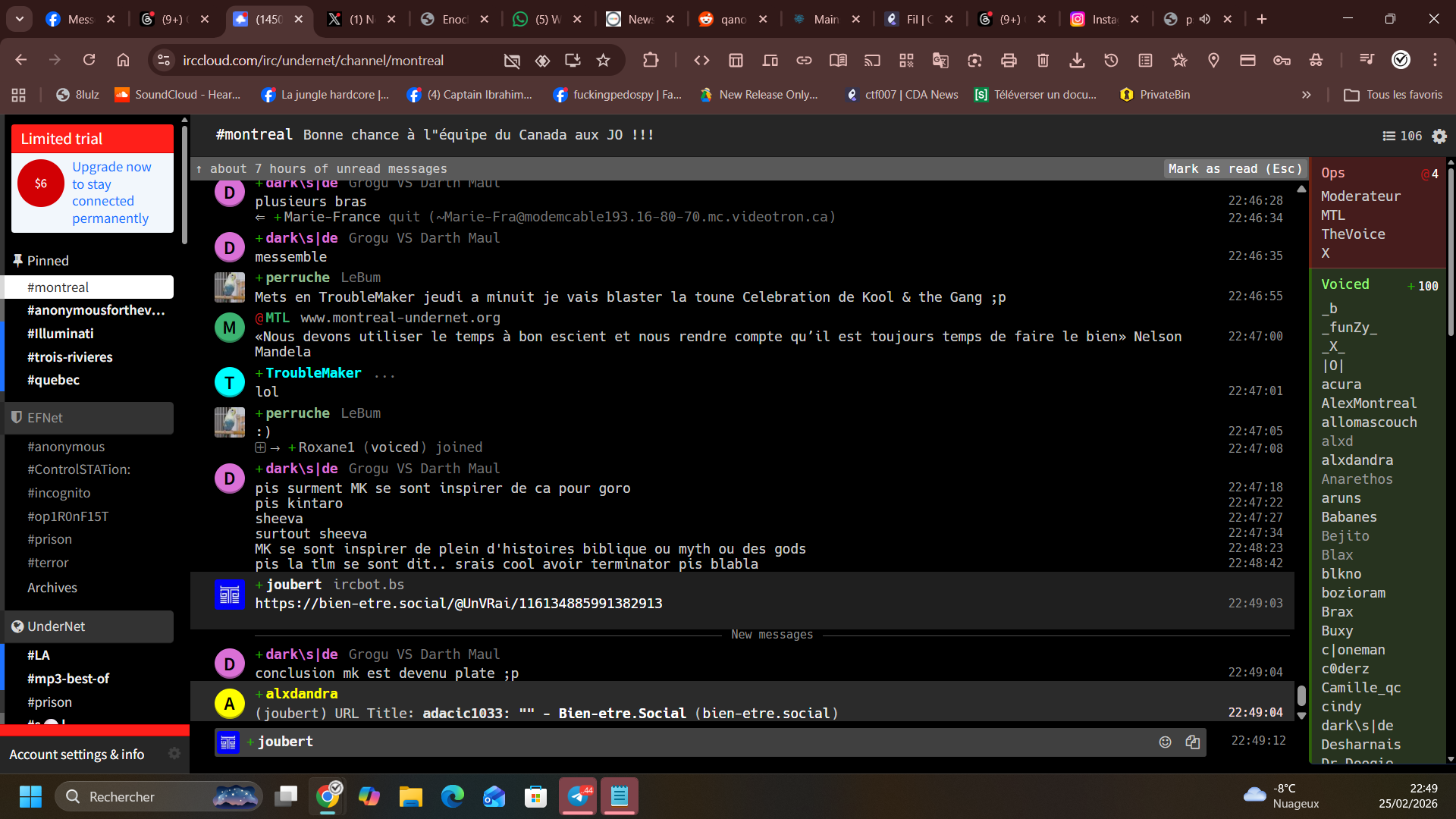
Task: Click the EFNet shield icon
Action: (x=17, y=418)
